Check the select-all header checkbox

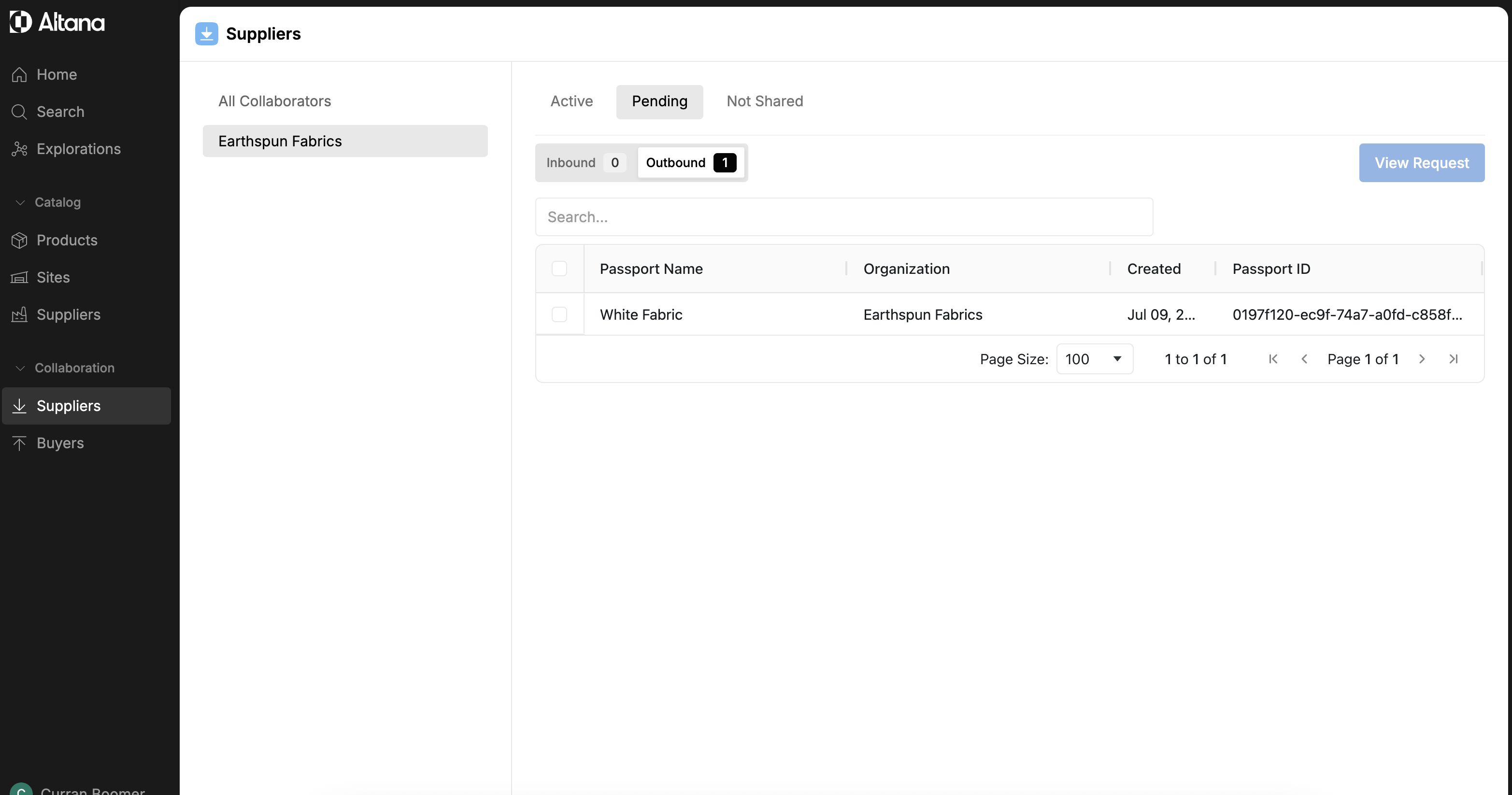click(x=559, y=269)
